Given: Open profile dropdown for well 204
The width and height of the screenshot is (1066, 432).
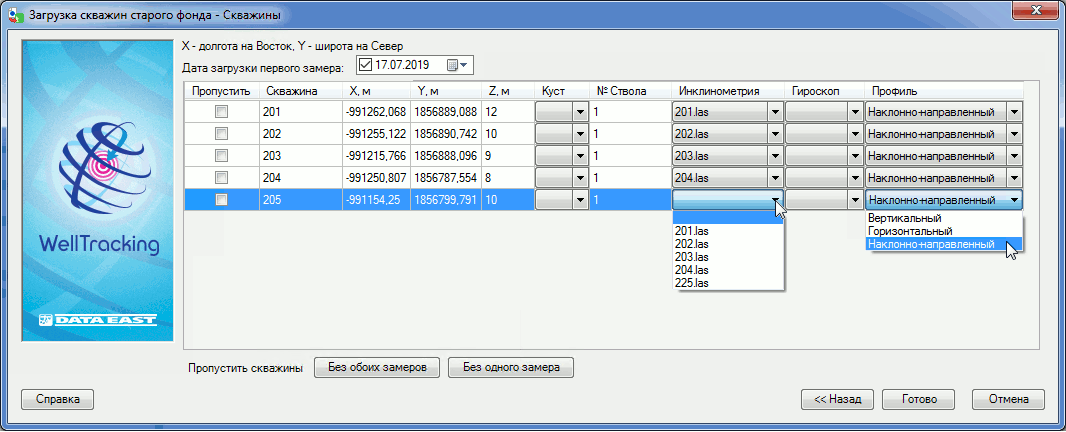Looking at the screenshot, I should point(1014,178).
